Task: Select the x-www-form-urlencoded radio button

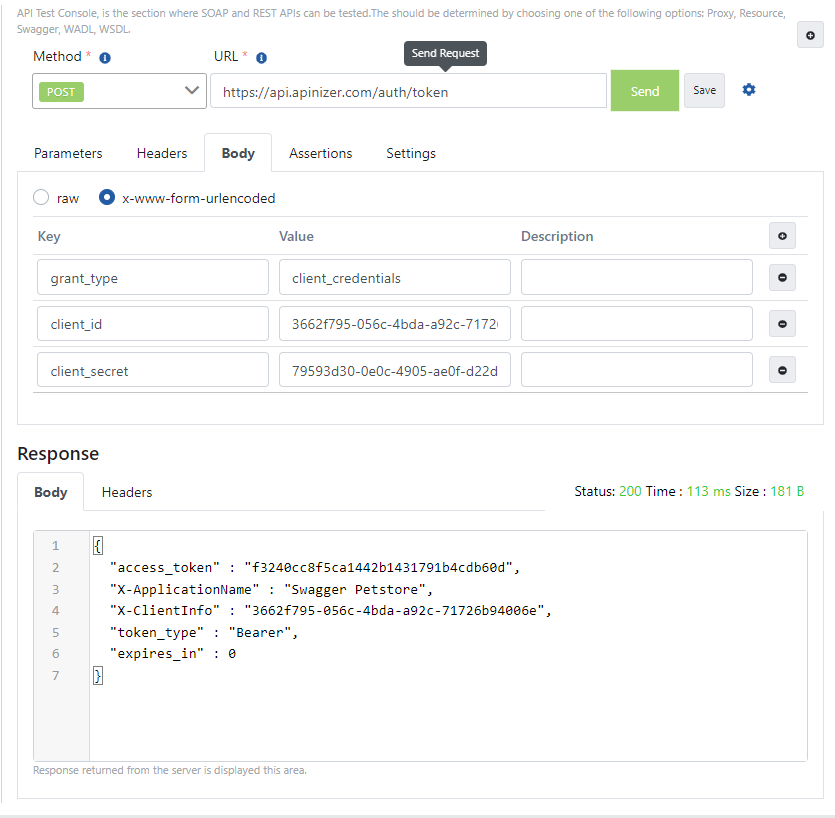Action: pyautogui.click(x=107, y=198)
